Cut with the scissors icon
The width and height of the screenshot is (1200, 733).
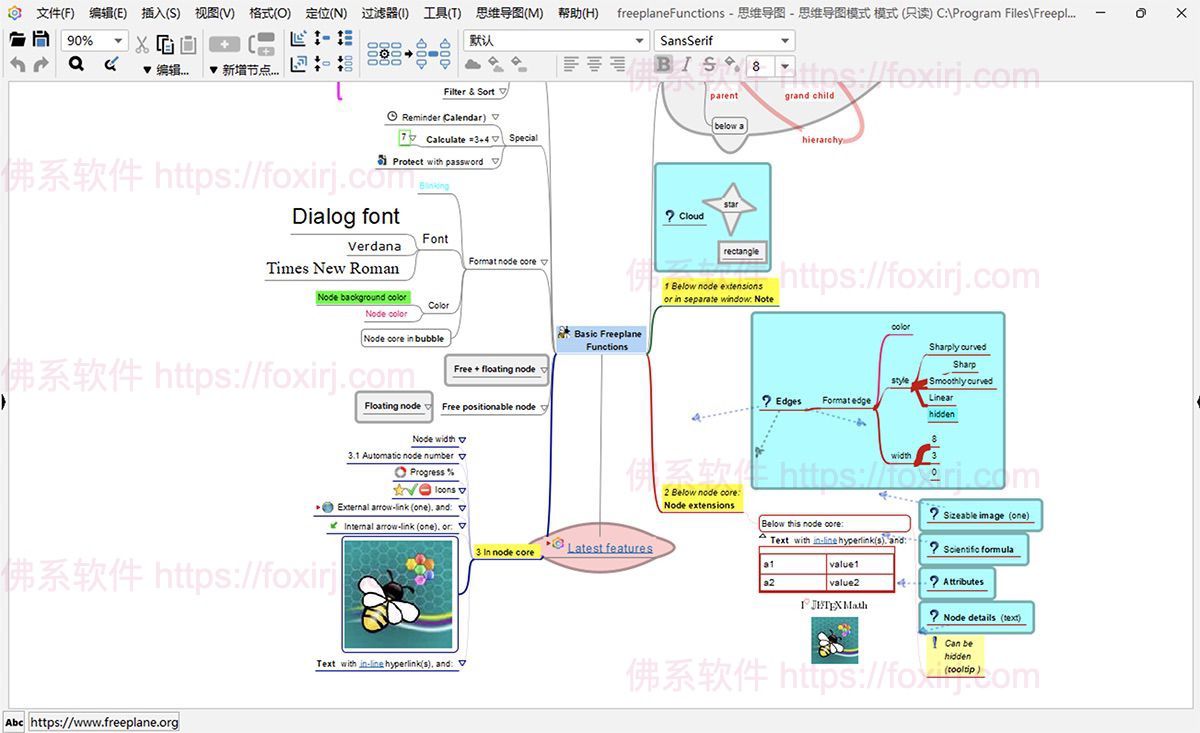[141, 44]
